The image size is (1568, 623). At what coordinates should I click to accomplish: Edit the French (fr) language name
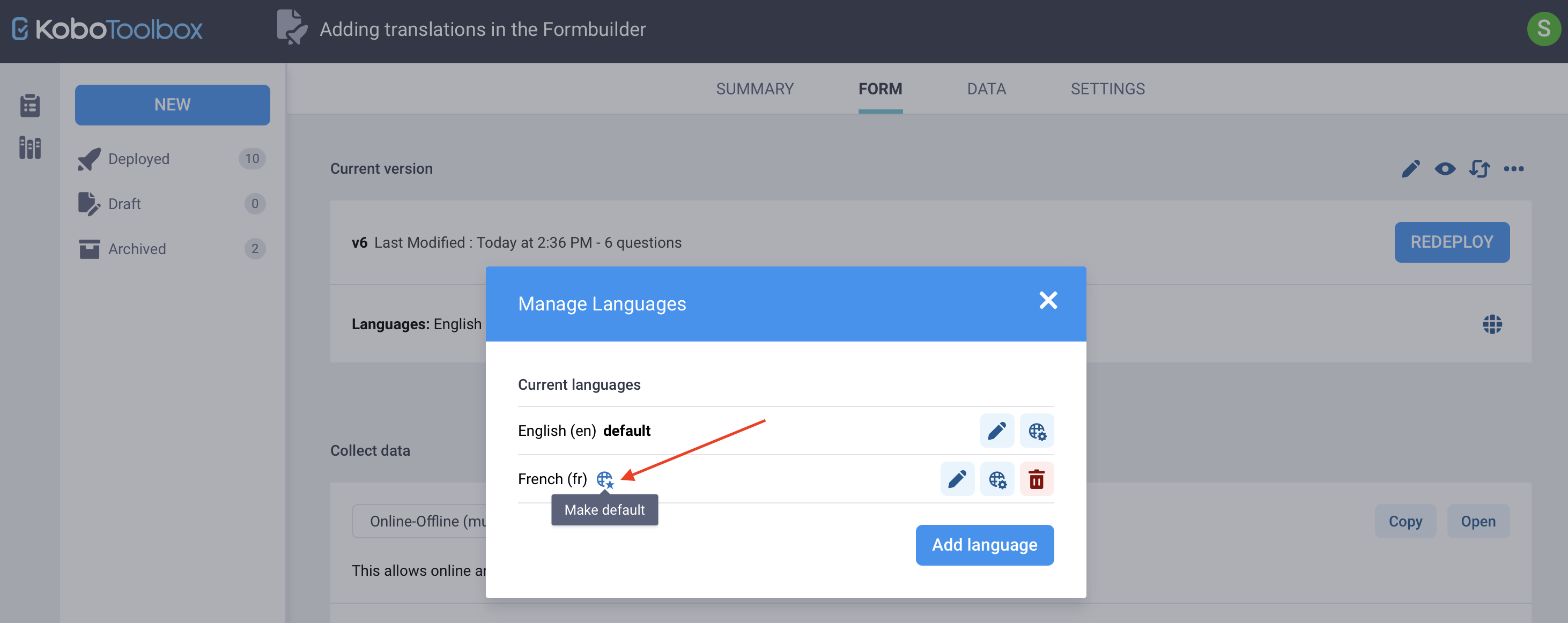point(958,479)
